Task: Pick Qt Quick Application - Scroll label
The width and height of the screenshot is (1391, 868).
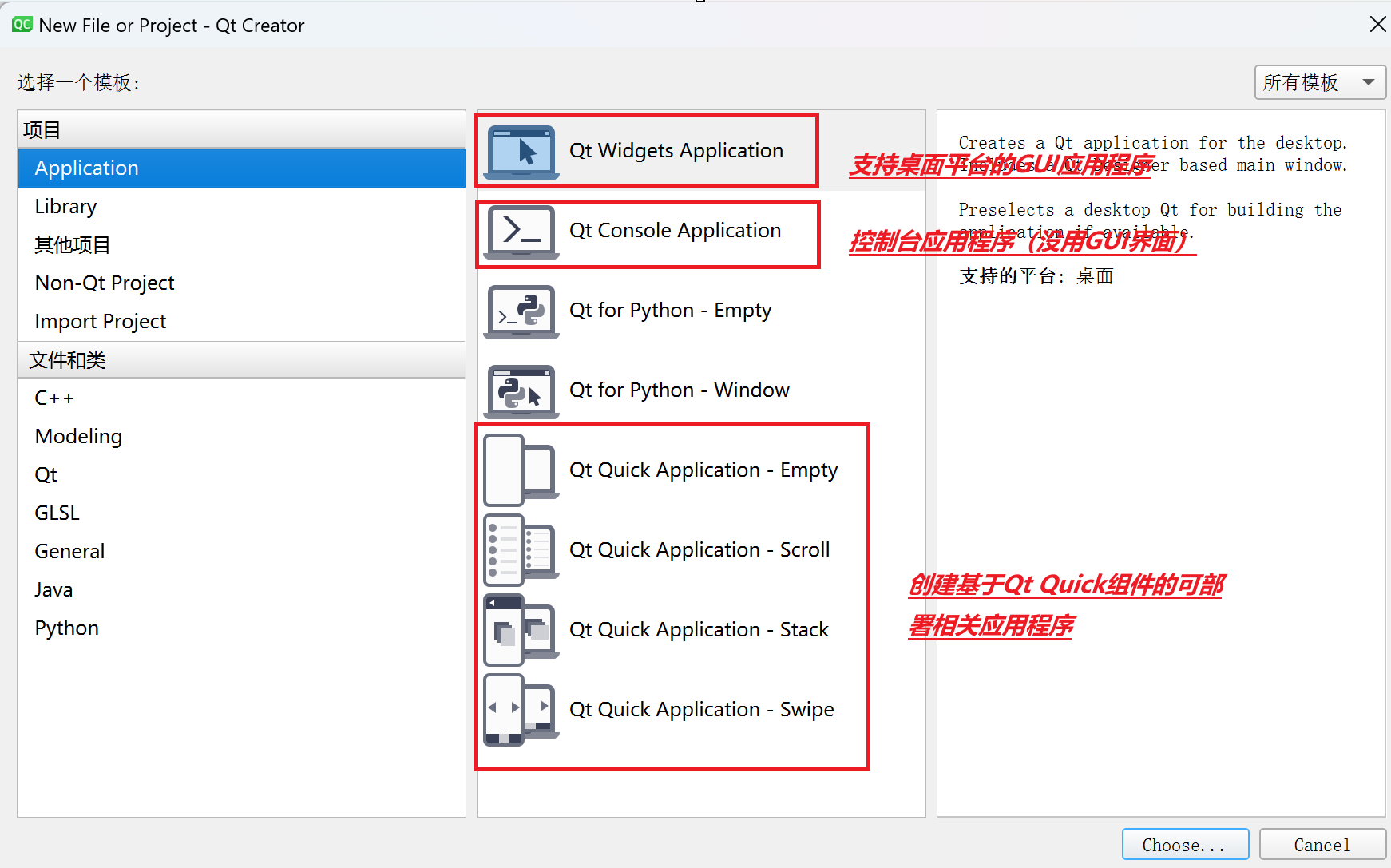Action: (x=699, y=550)
